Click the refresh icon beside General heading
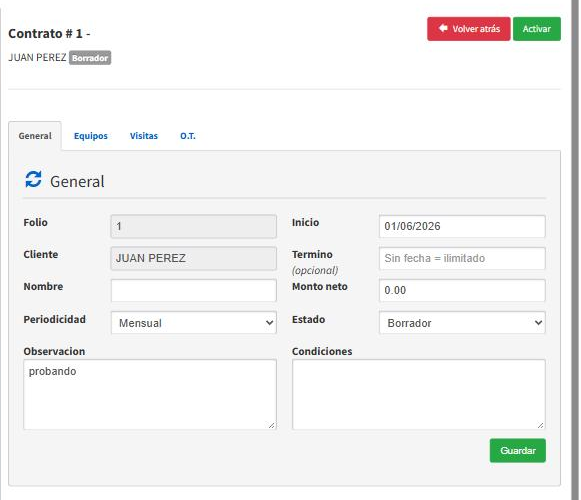Image resolution: width=581 pixels, height=500 pixels. 33,180
